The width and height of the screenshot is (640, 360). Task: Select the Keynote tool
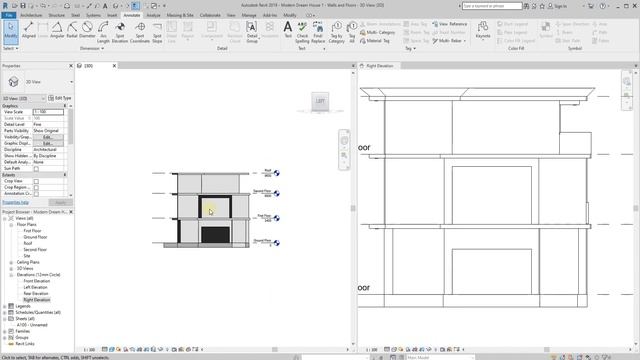pos(483,31)
